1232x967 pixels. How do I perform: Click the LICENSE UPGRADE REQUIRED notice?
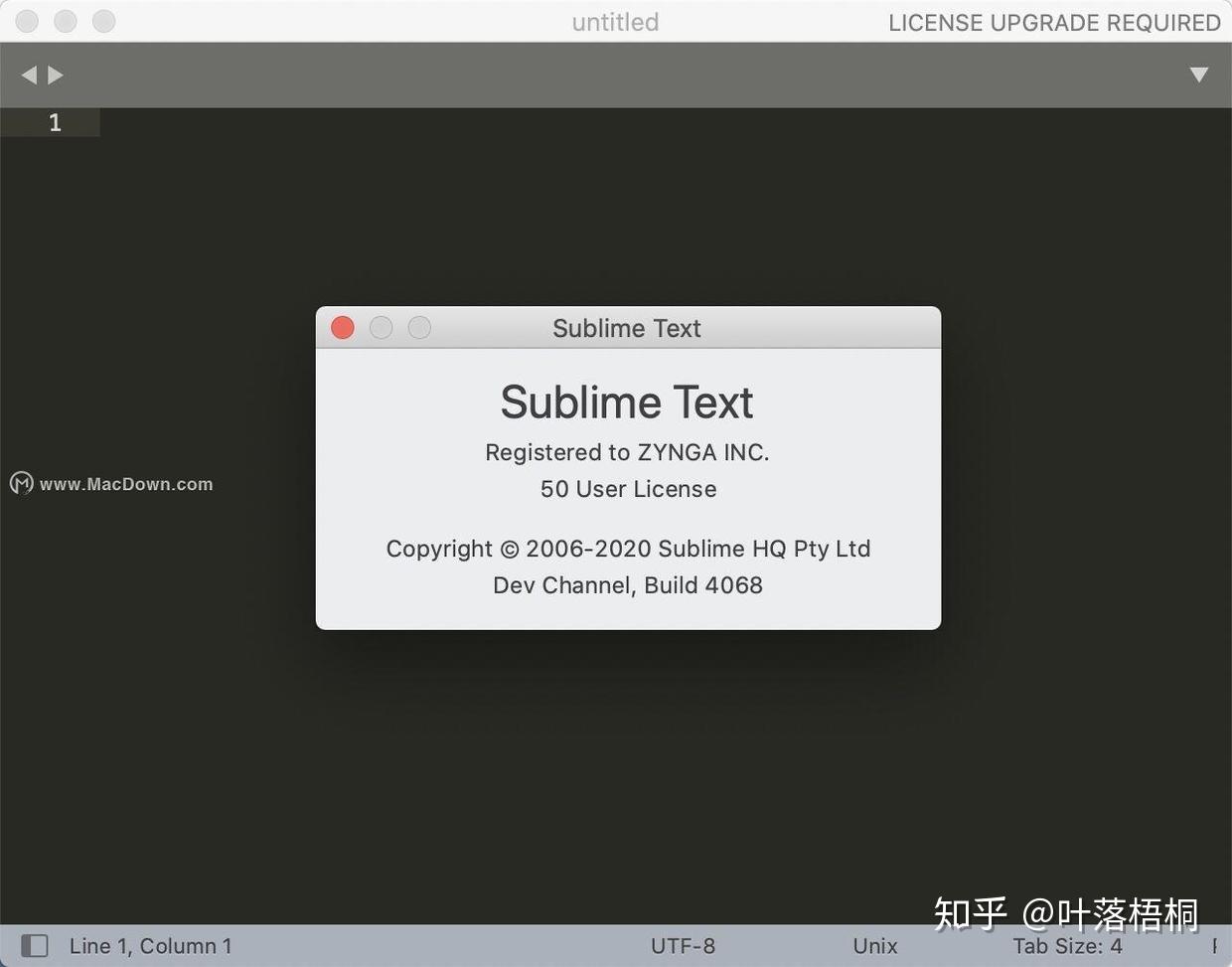(x=1053, y=22)
